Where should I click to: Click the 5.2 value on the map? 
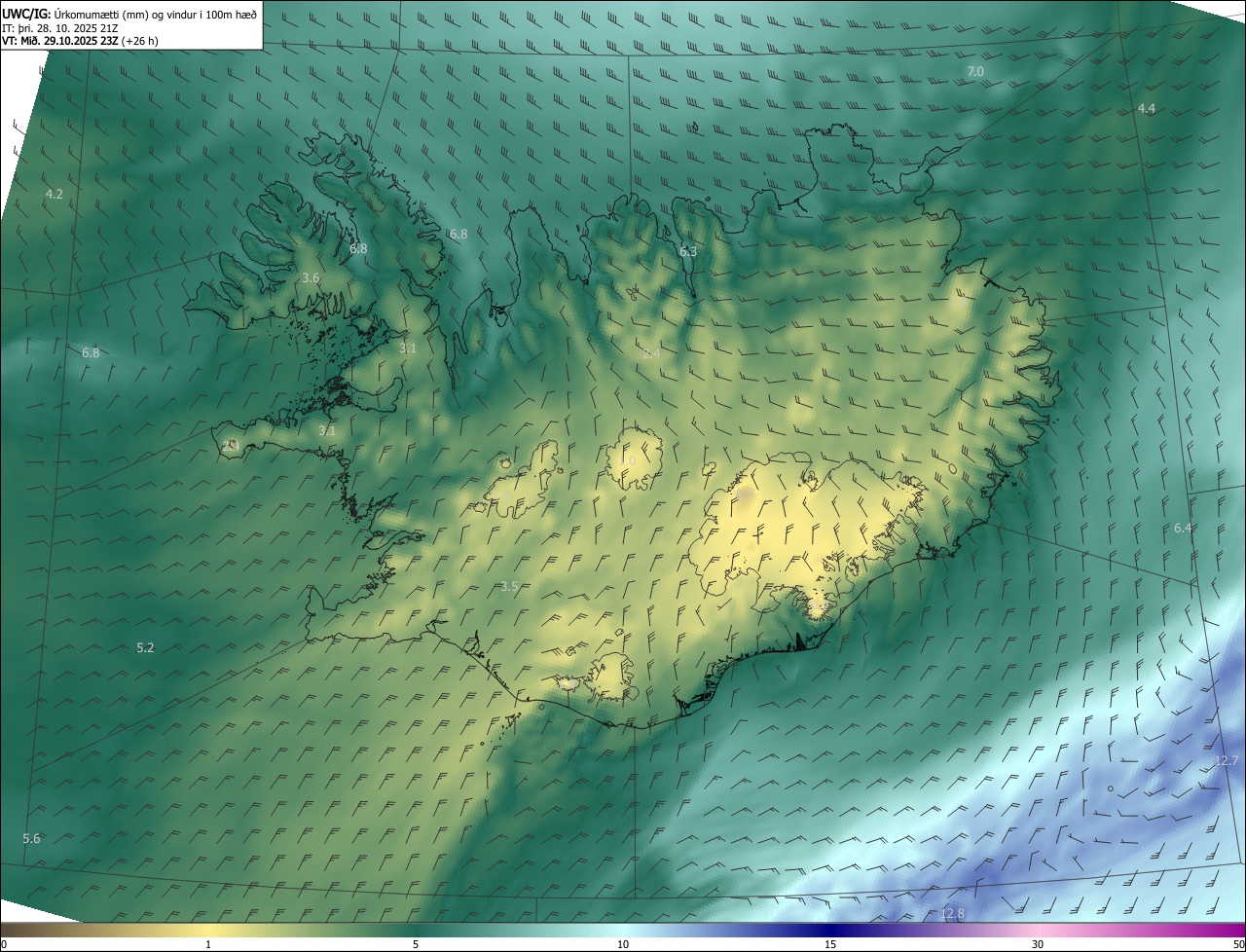coord(145,648)
